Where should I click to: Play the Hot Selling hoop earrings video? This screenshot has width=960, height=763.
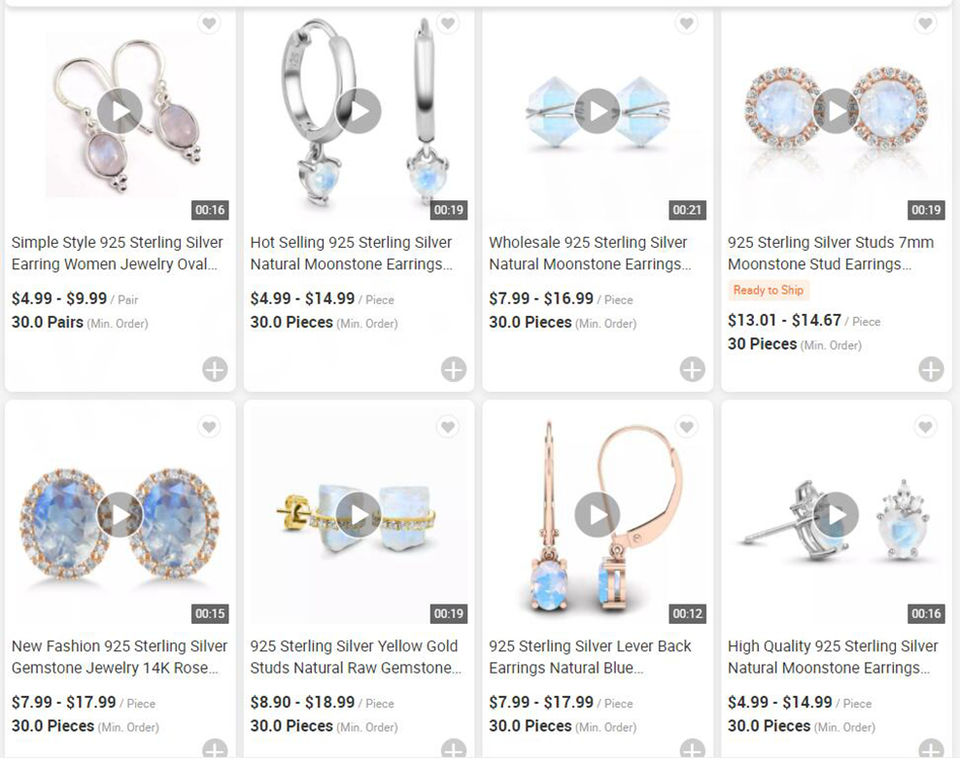359,111
